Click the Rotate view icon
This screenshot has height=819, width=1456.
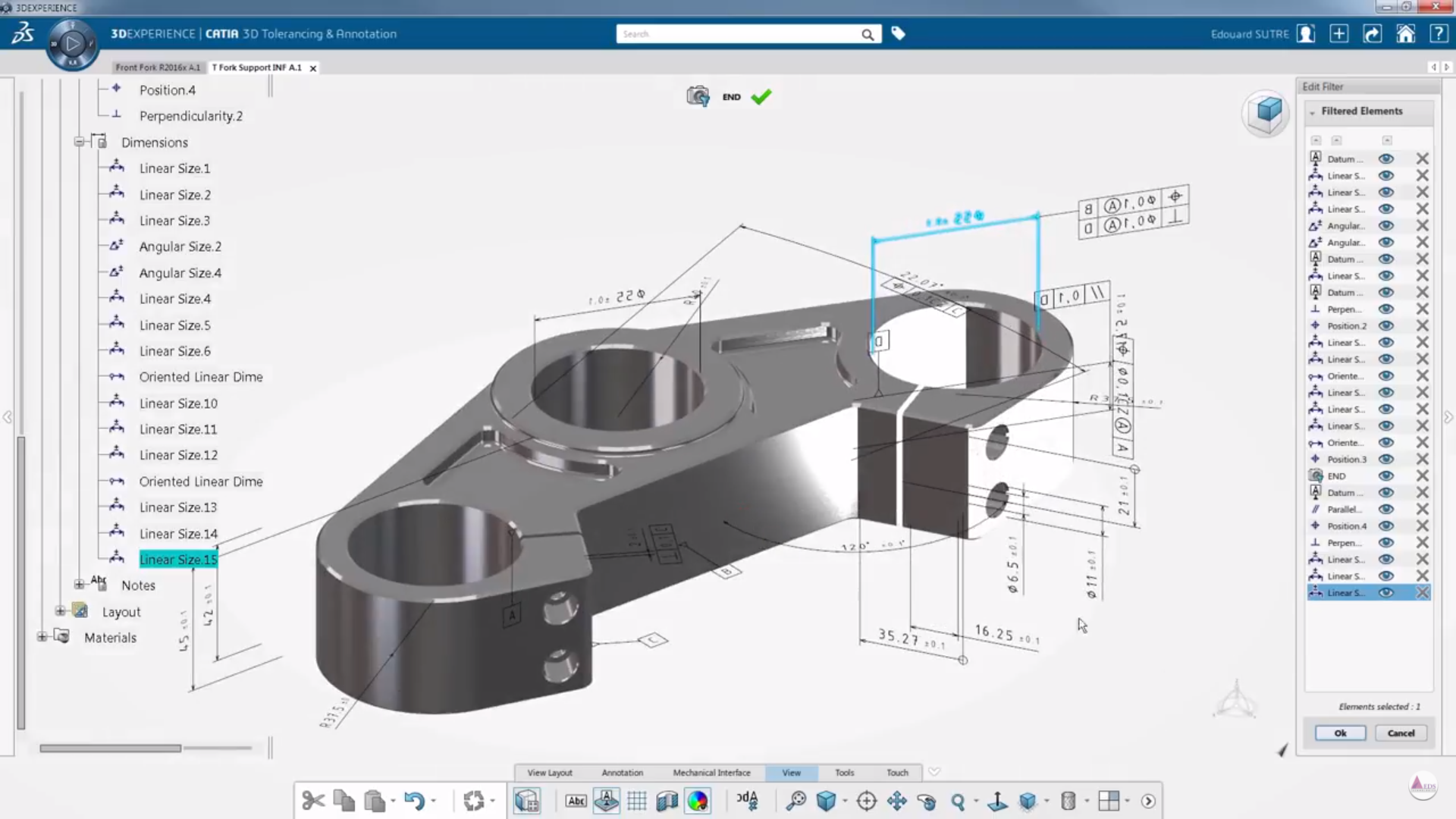pyautogui.click(x=927, y=801)
